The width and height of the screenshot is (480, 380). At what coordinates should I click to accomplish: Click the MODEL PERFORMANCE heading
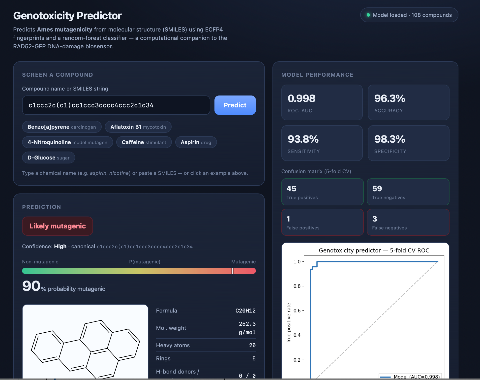317,75
